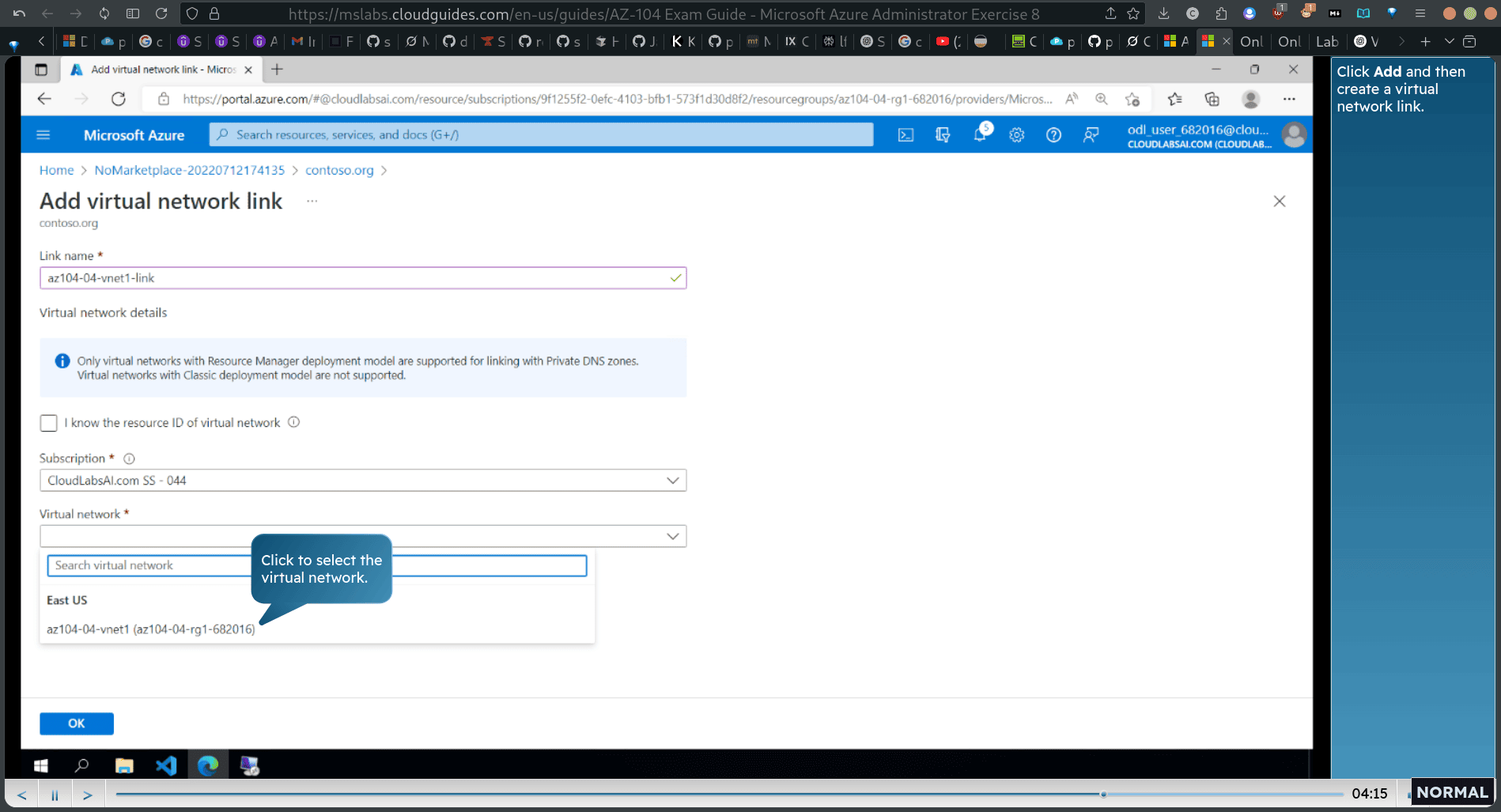1501x812 pixels.
Task: Click the Link name input field
Action: pyautogui.click(x=363, y=278)
